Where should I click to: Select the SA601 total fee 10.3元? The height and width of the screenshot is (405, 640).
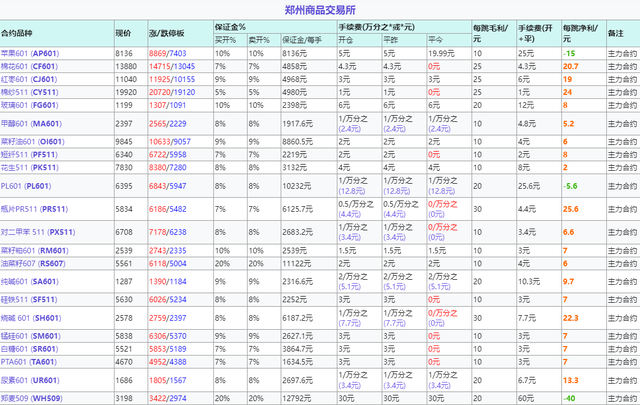tap(529, 282)
